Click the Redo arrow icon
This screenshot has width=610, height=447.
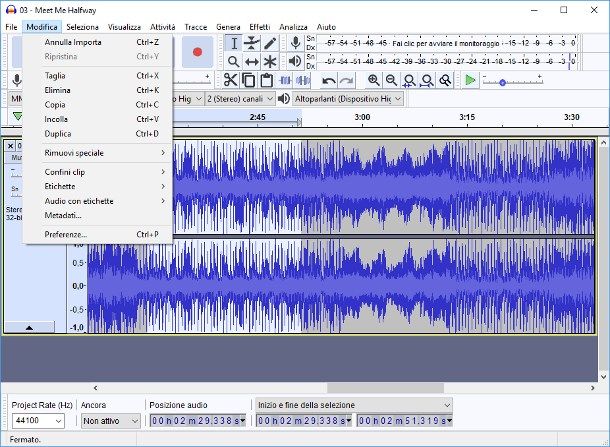346,81
